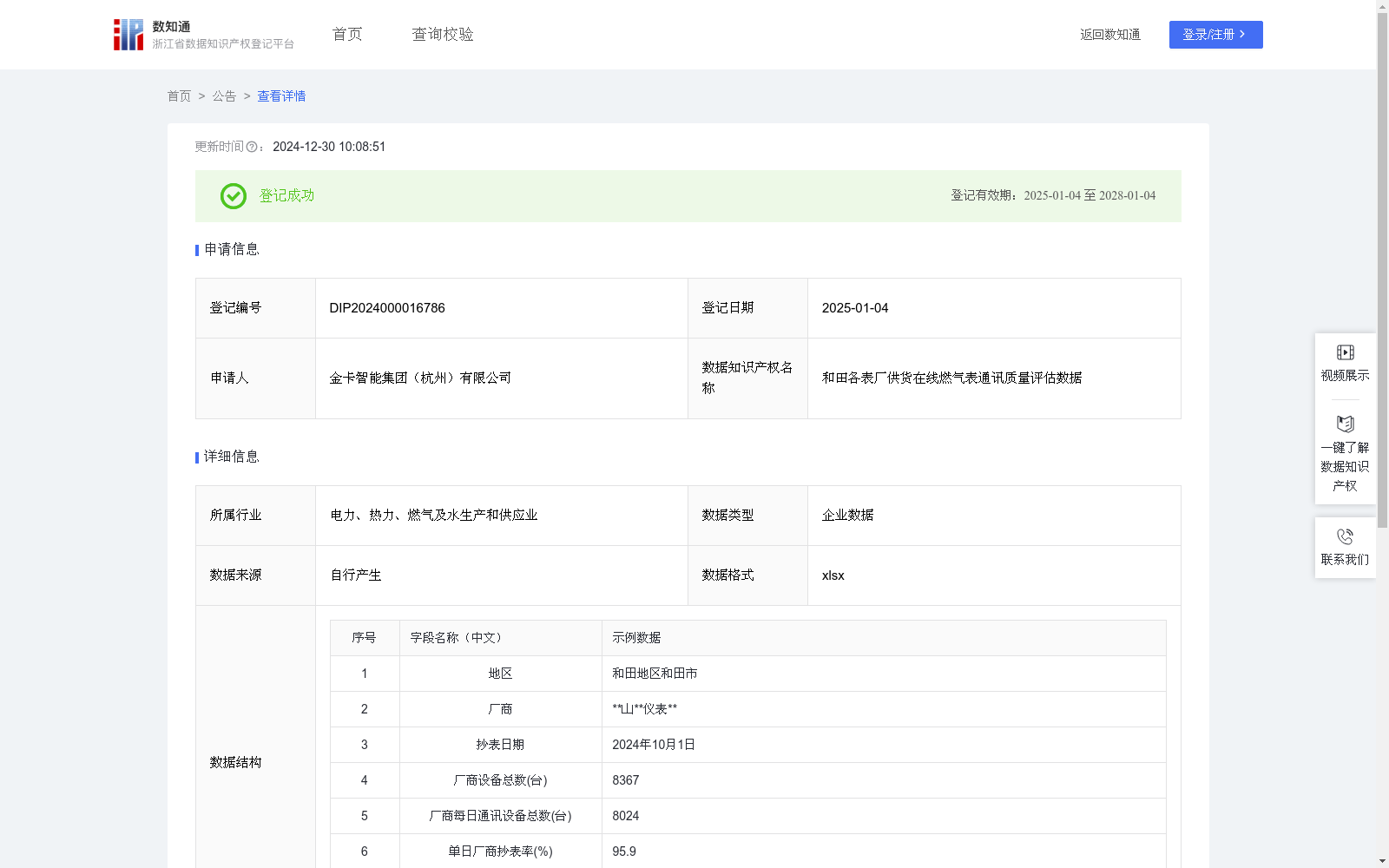Image resolution: width=1389 pixels, height=868 pixels.
Task: Open the 查询校验 navigation menu
Action: coord(443,35)
